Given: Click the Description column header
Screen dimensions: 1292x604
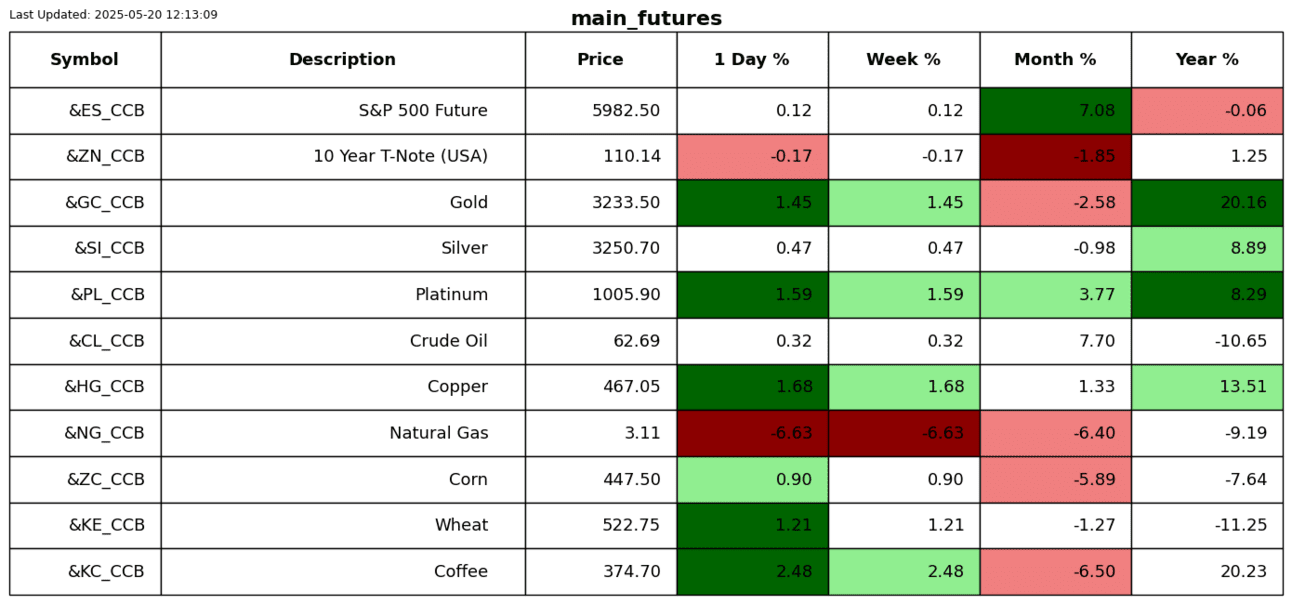Looking at the screenshot, I should [x=342, y=60].
